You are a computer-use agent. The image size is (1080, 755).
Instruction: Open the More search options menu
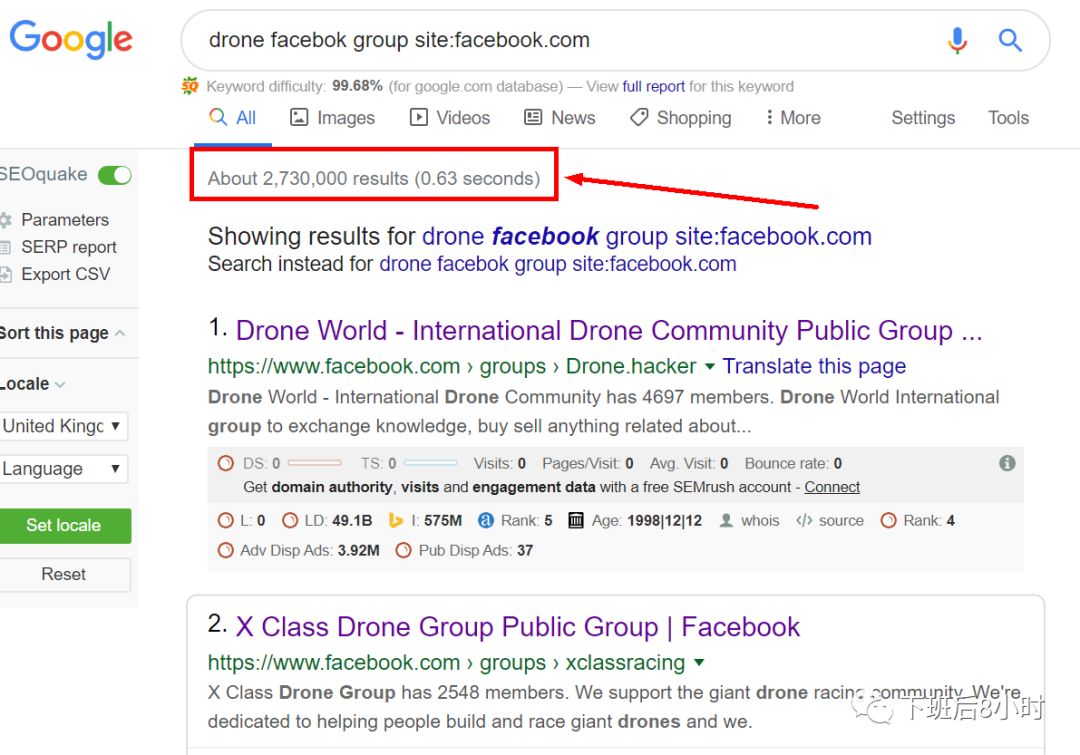(793, 118)
